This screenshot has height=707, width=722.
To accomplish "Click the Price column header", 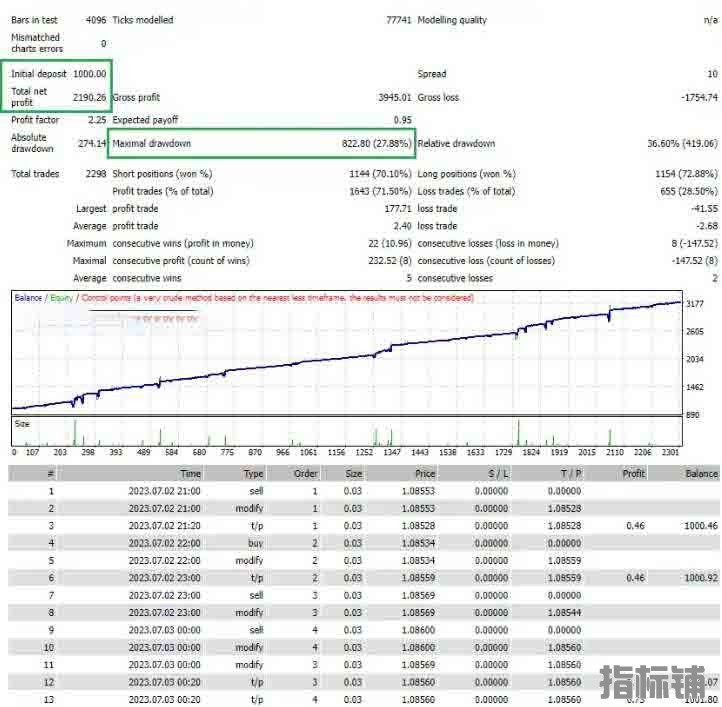I will [x=425, y=473].
